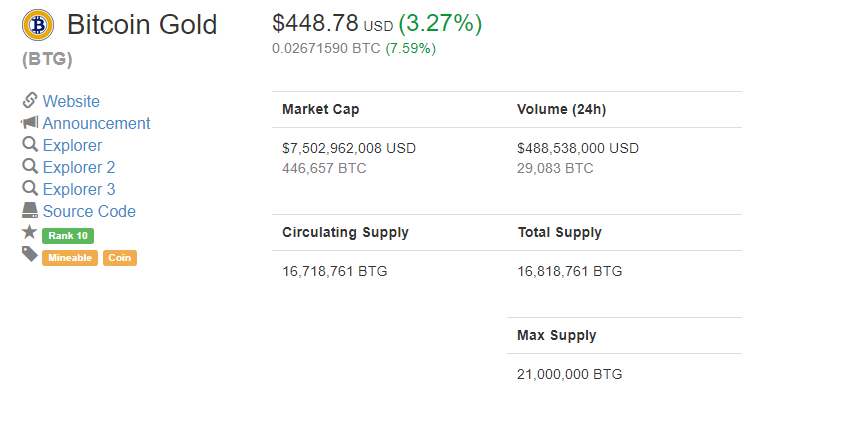
Task: Click the megaphone icon beside Announcement
Action: click(x=30, y=123)
